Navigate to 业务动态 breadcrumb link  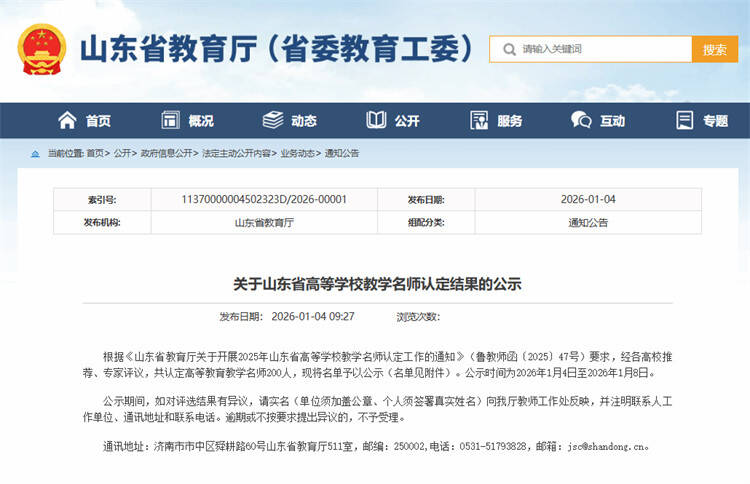(297, 153)
